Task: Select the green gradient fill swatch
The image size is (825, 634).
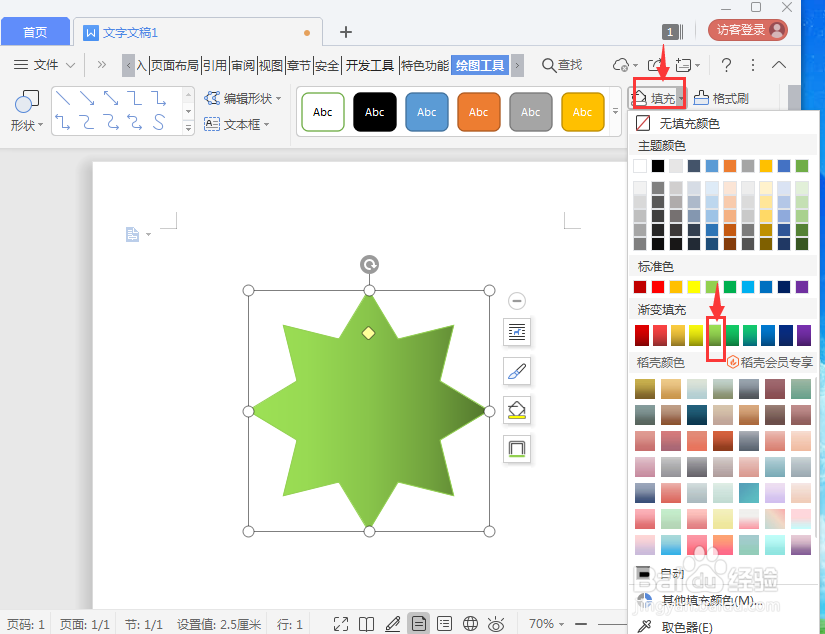Action: [714, 335]
